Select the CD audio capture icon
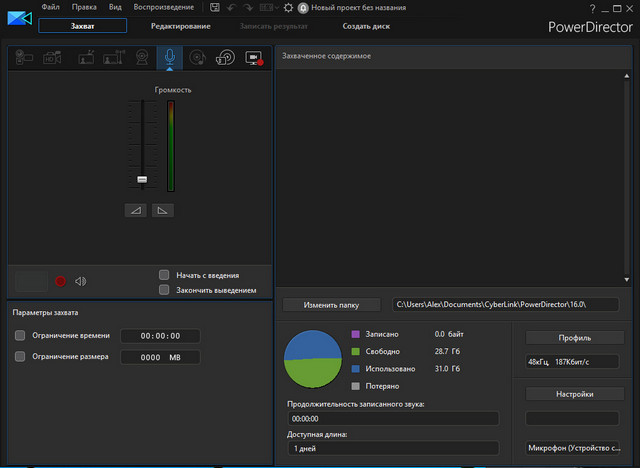The height and width of the screenshot is (468, 640). pyautogui.click(x=198, y=58)
